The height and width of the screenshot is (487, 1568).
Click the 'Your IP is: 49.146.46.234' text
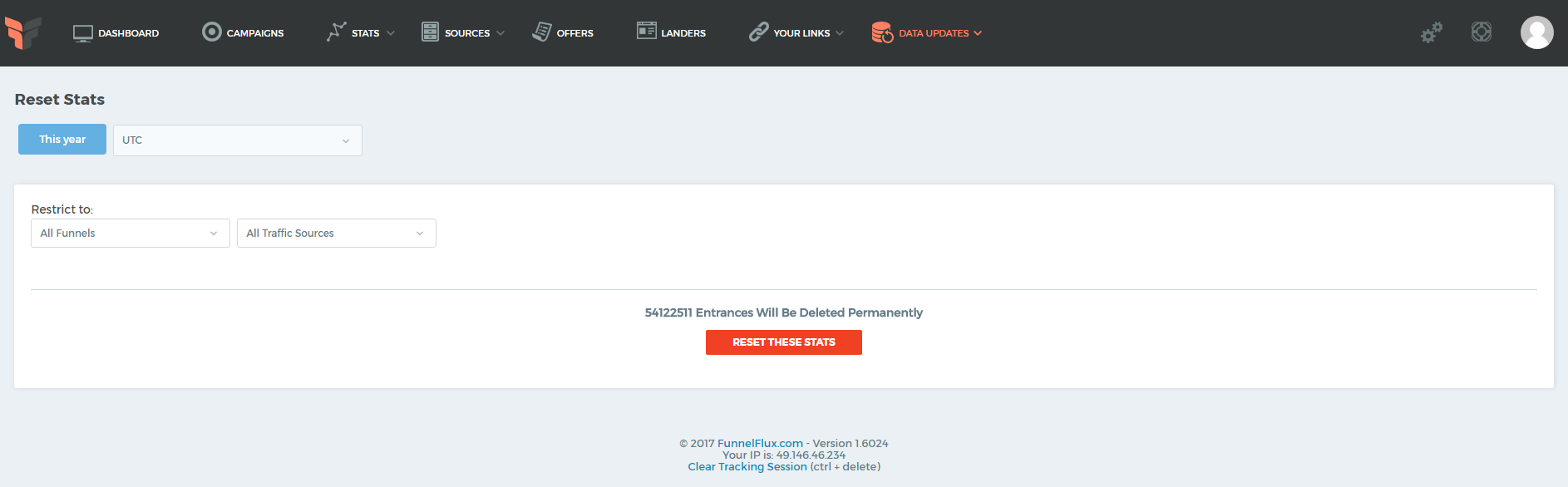point(784,455)
